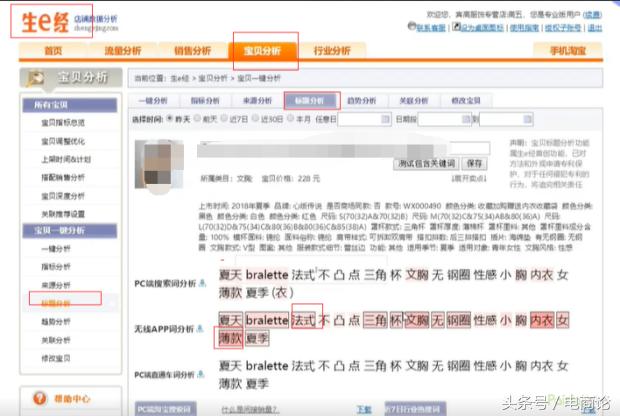This screenshot has width=620, height=416.
Task: Open 修改宝贝 in the sidebar
Action: 56,358
